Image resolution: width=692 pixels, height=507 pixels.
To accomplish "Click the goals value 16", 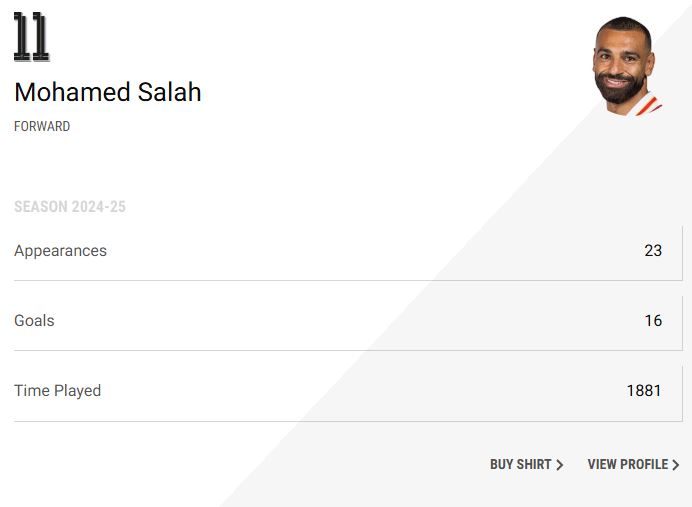I will click(653, 321).
